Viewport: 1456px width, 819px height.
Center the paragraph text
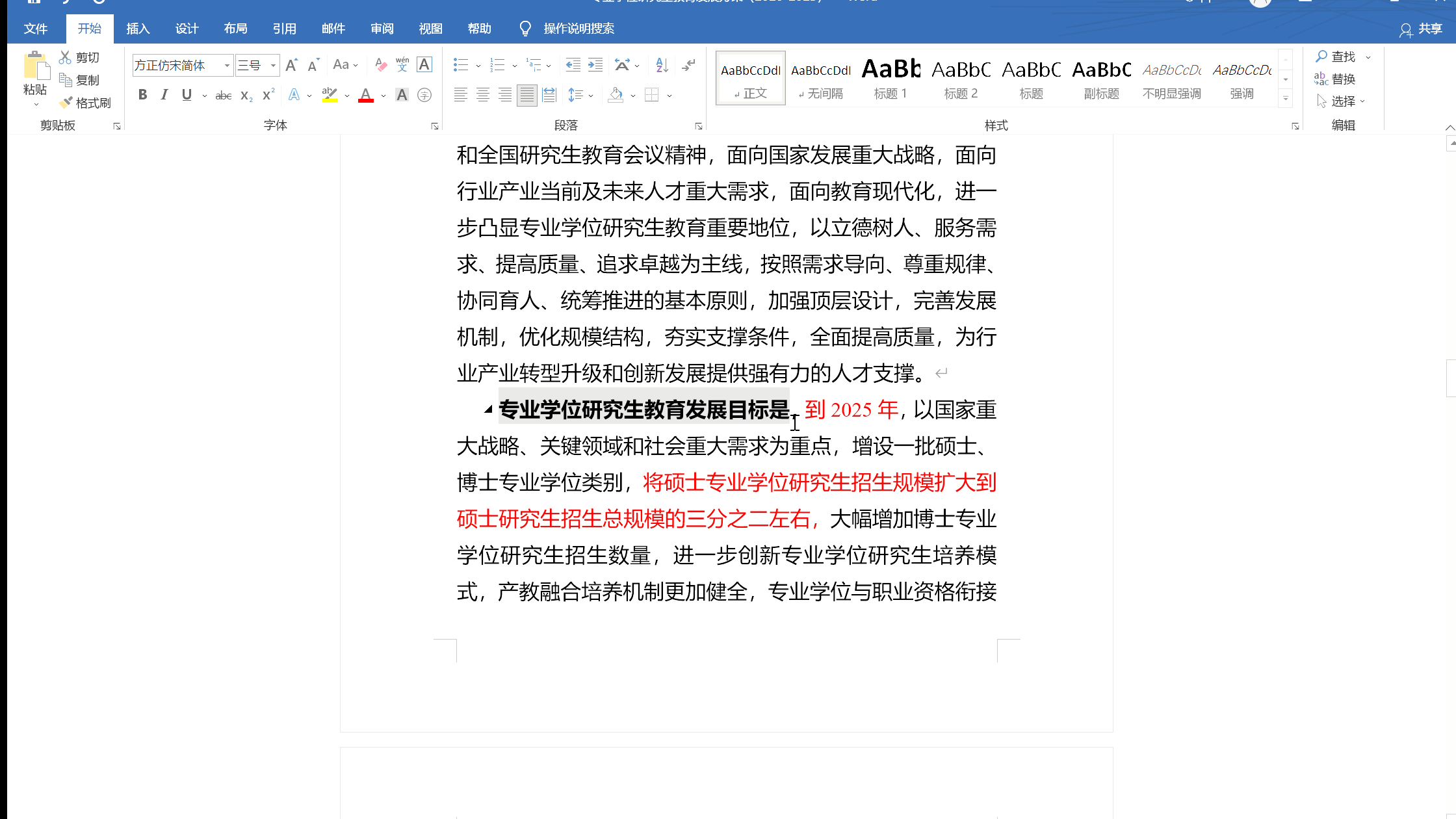pos(482,95)
